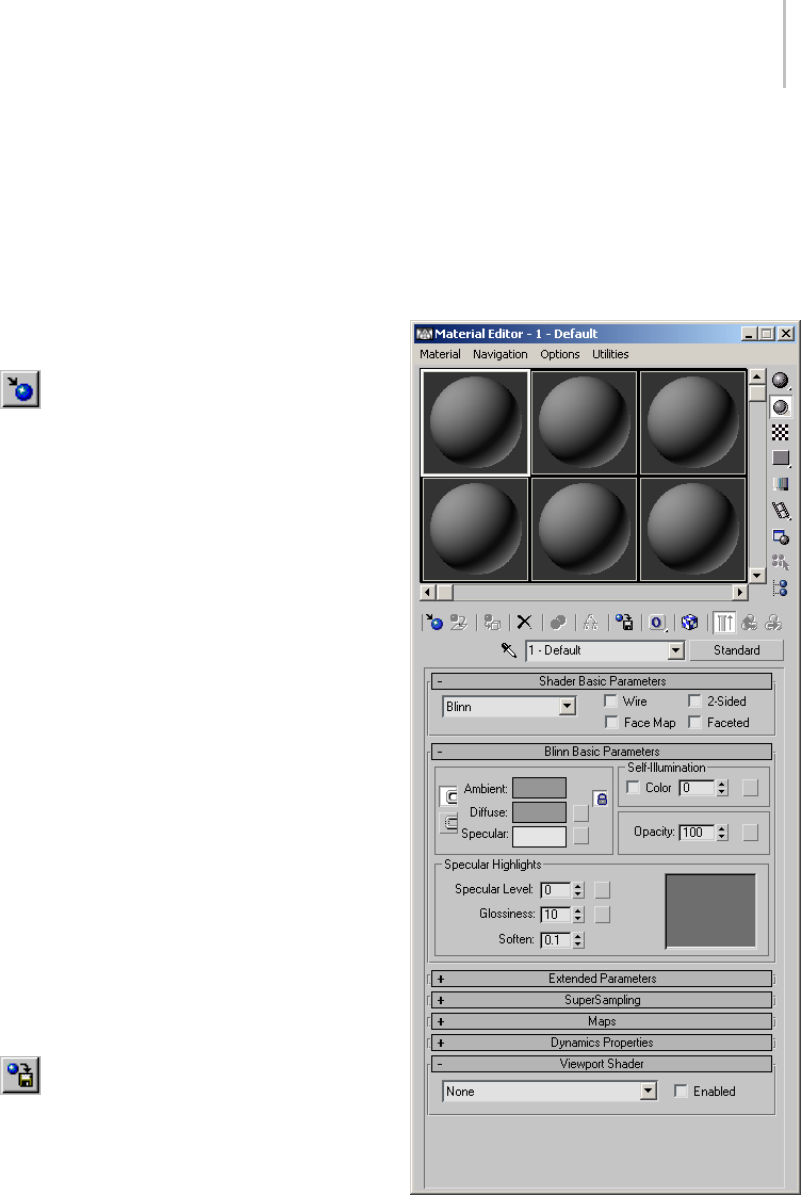Screen dimensions: 801x1195
Task: Select the top-left sample sphere slot
Action: click(x=475, y=422)
